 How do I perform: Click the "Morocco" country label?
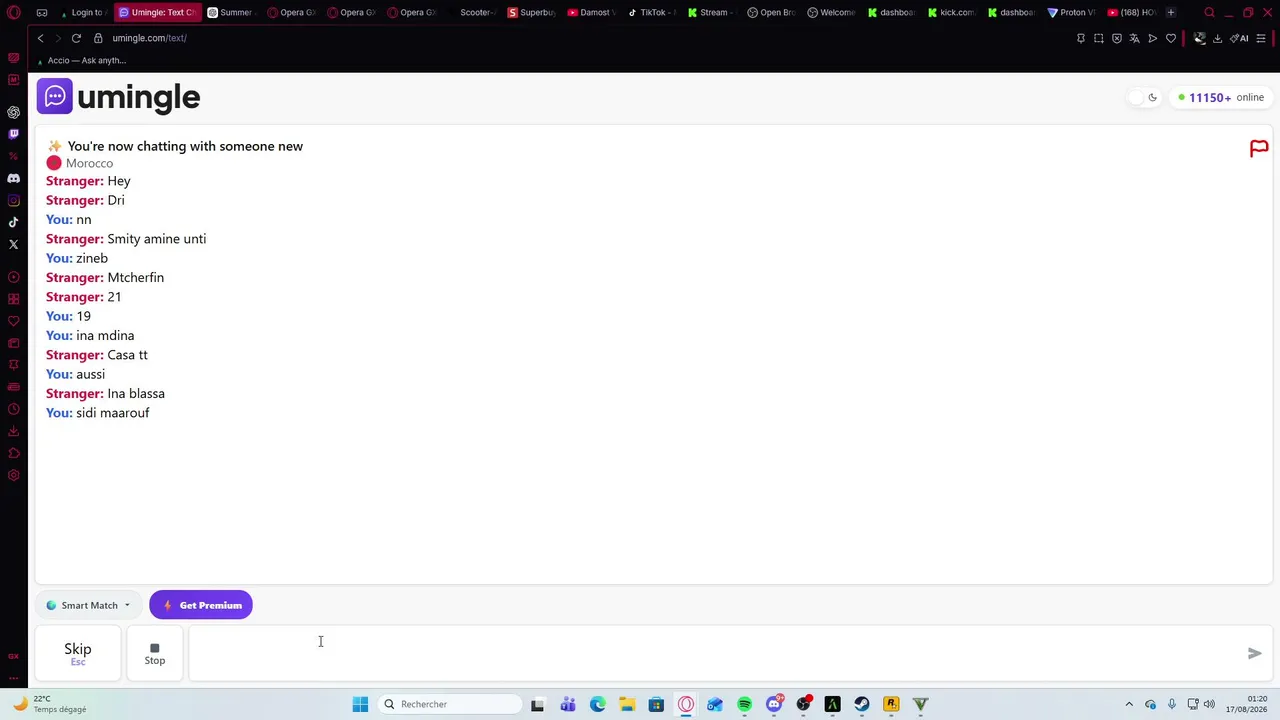point(89,163)
